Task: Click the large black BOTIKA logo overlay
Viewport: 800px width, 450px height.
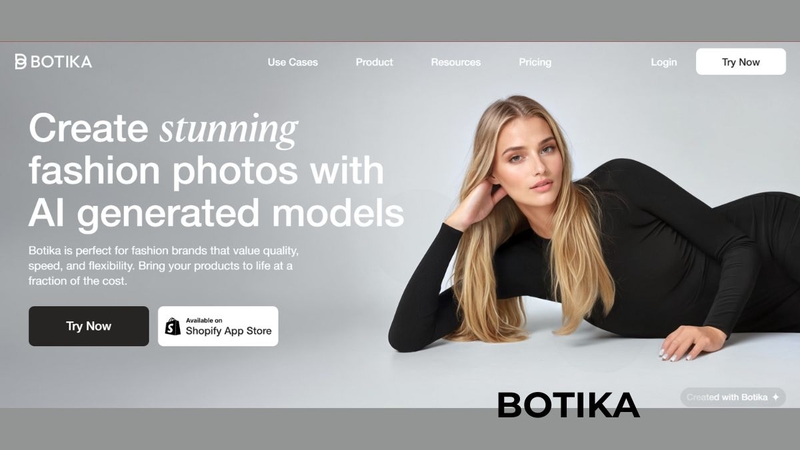Action: point(568,405)
